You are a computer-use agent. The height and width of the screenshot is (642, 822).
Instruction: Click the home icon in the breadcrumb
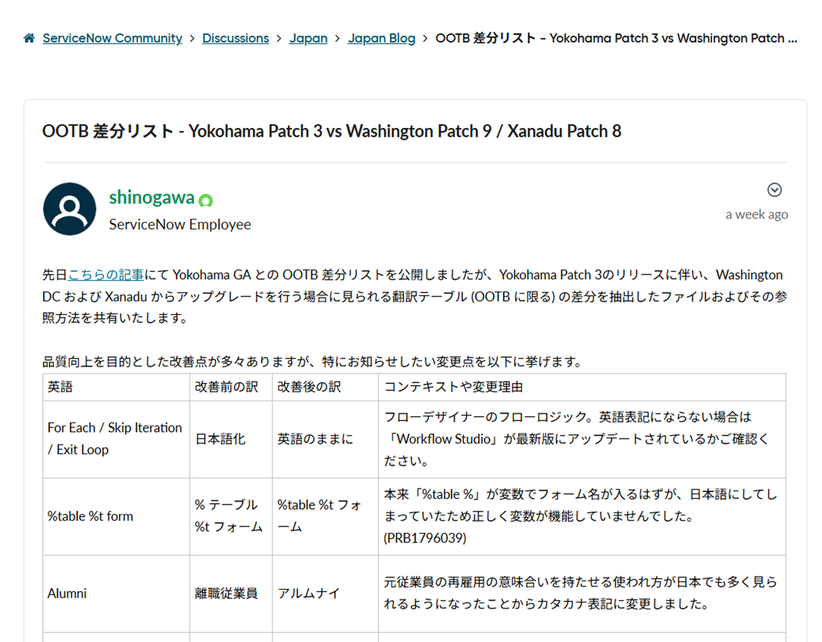(x=29, y=38)
